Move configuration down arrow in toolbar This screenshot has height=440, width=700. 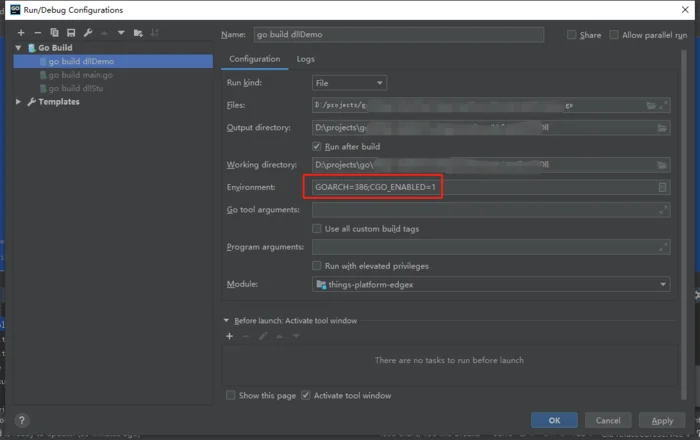pos(121,33)
